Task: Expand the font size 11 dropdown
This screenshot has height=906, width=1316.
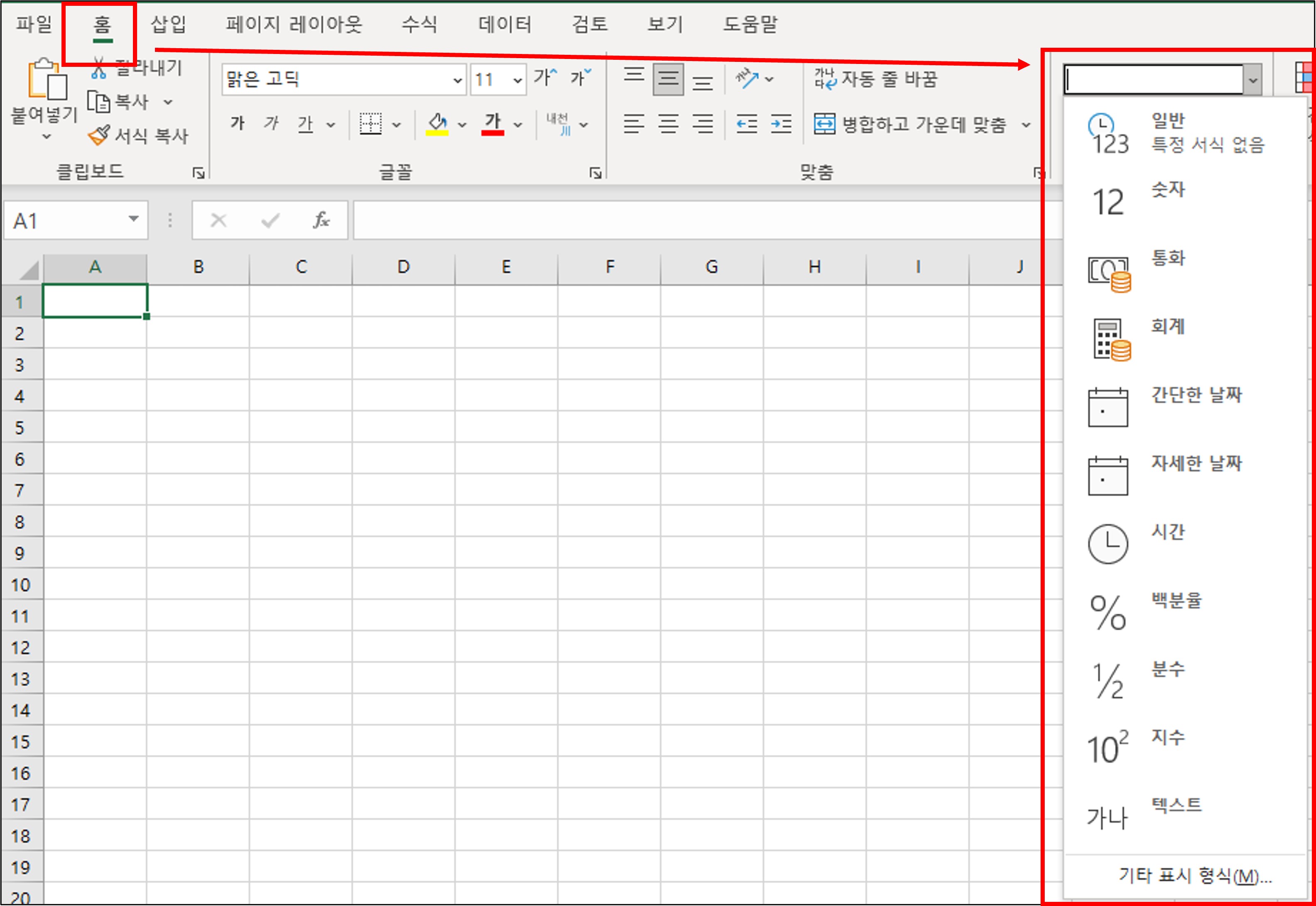Action: (517, 80)
